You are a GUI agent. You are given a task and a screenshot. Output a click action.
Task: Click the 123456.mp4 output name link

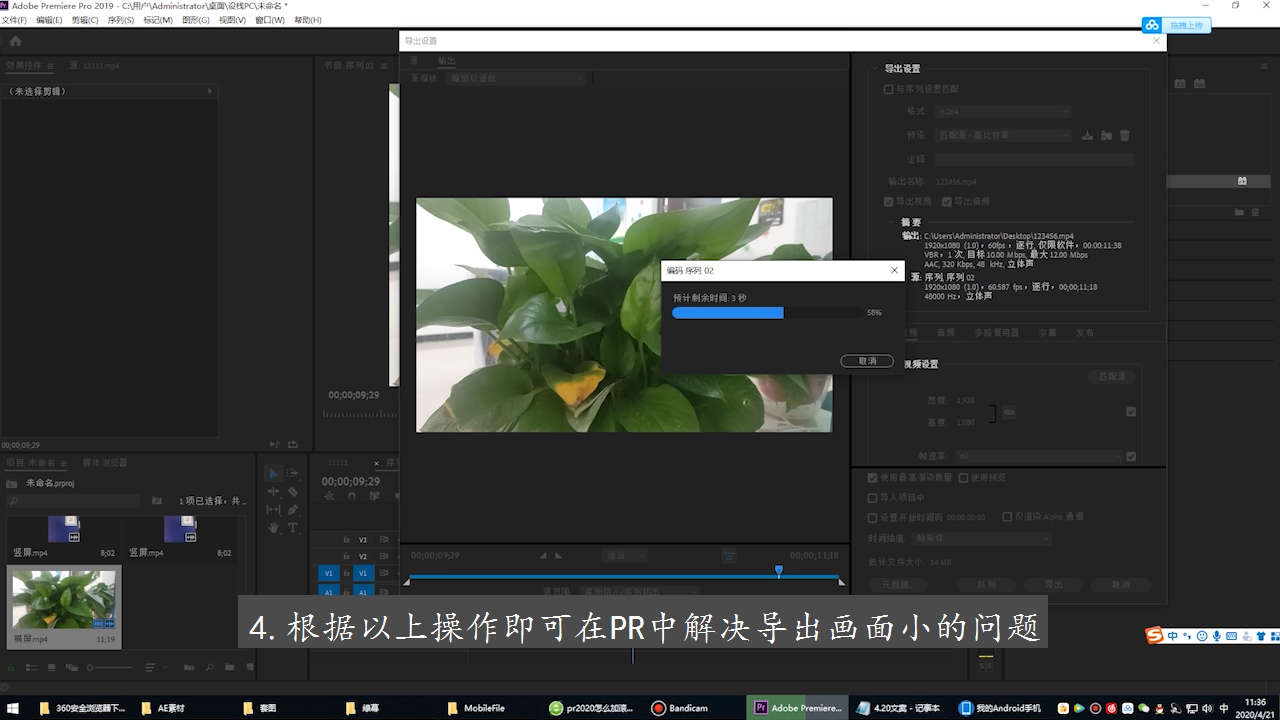(956, 182)
